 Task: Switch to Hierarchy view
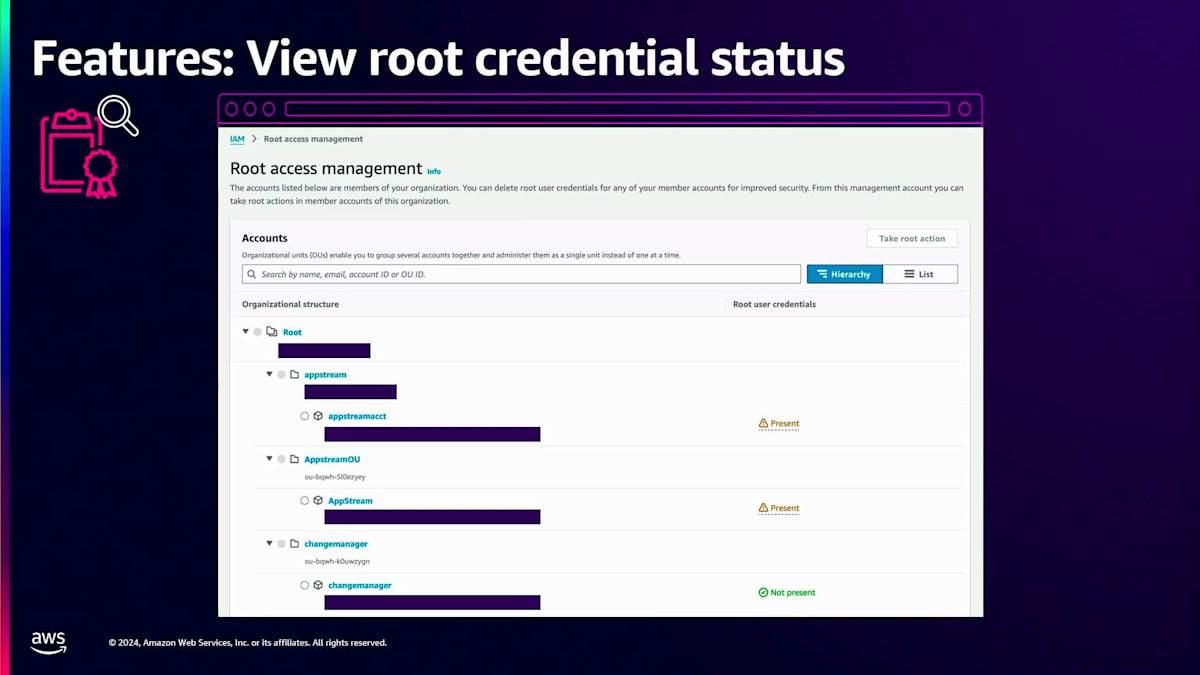pos(845,274)
